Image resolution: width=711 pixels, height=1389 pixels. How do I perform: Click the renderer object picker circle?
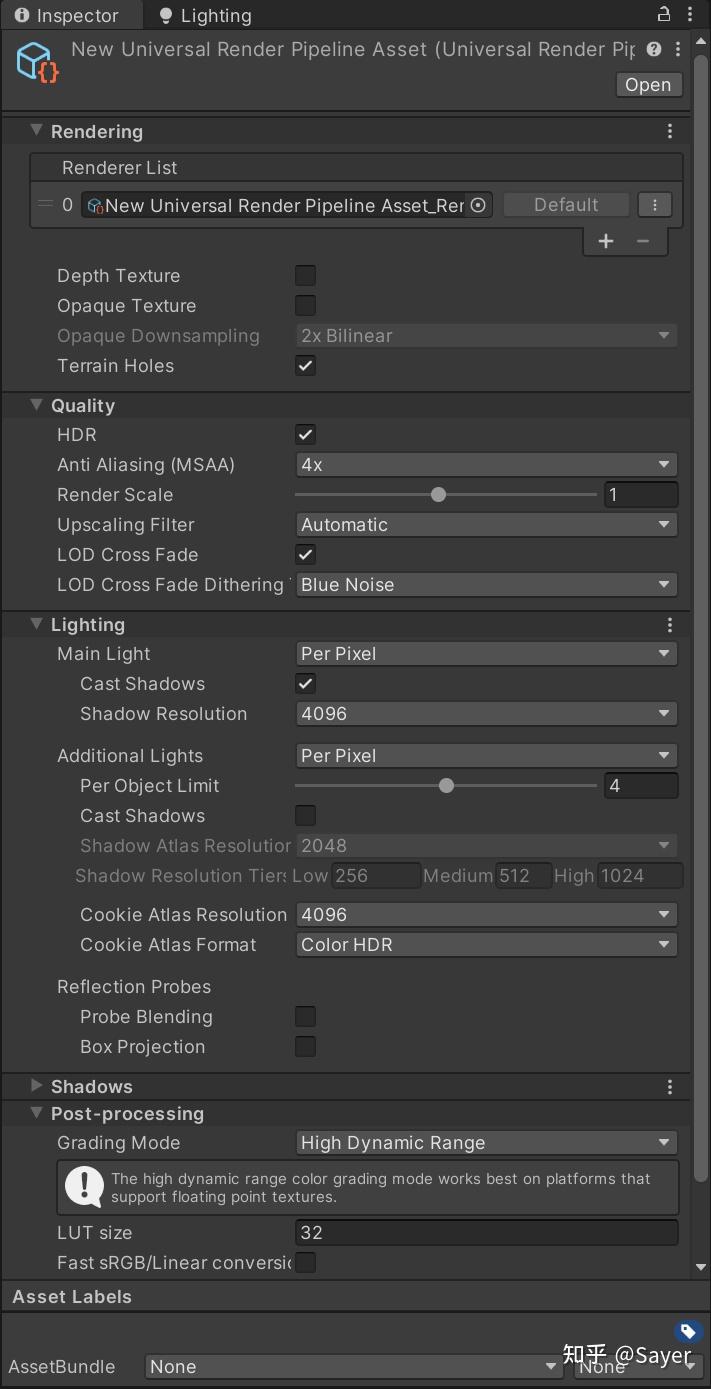(x=478, y=205)
